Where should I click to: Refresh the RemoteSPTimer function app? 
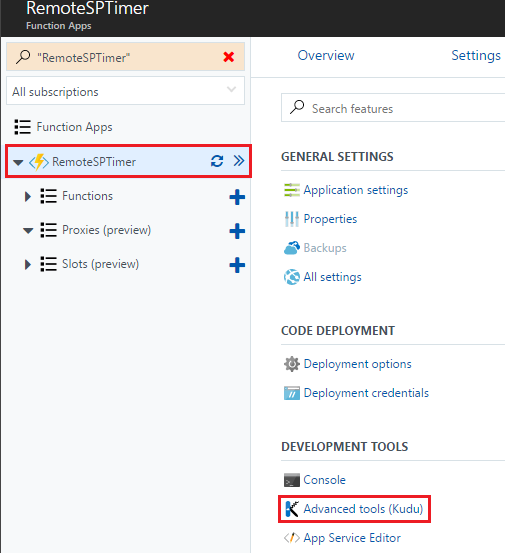click(217, 161)
